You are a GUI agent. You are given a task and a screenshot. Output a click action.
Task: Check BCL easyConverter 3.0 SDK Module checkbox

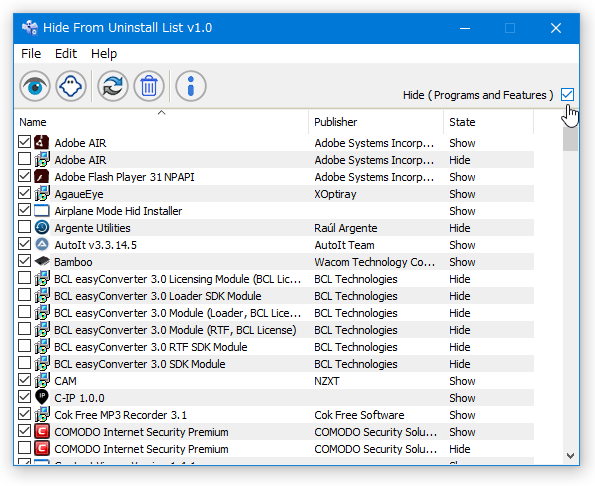tap(25, 363)
